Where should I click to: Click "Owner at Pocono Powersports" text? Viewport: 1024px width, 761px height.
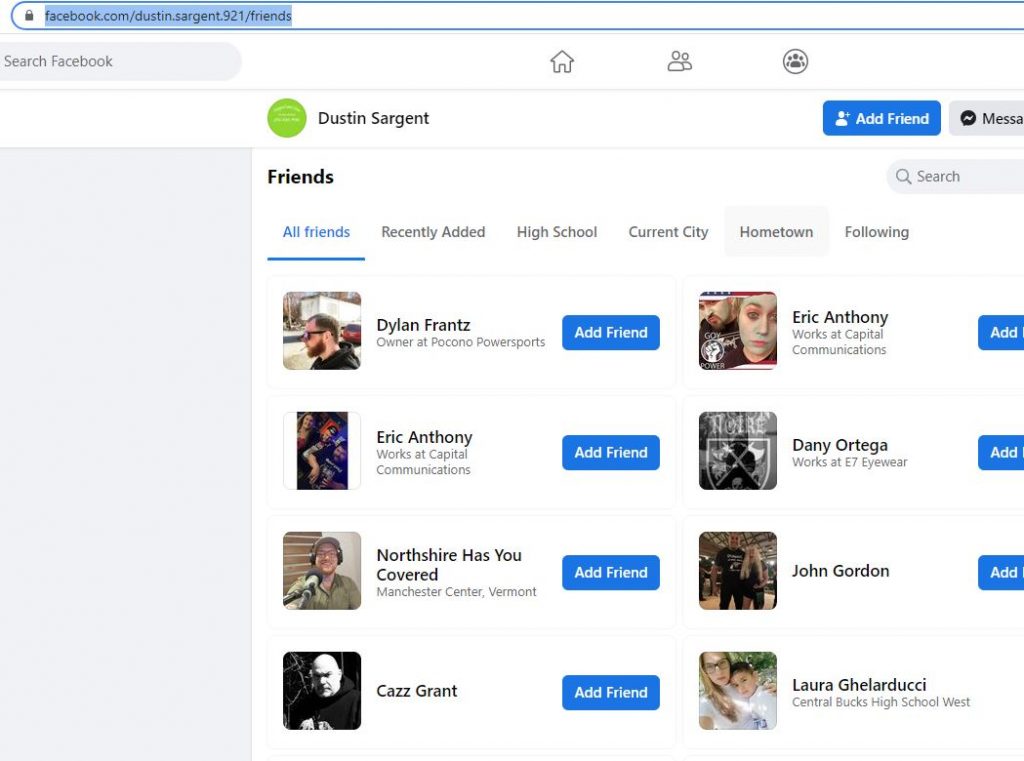(460, 342)
